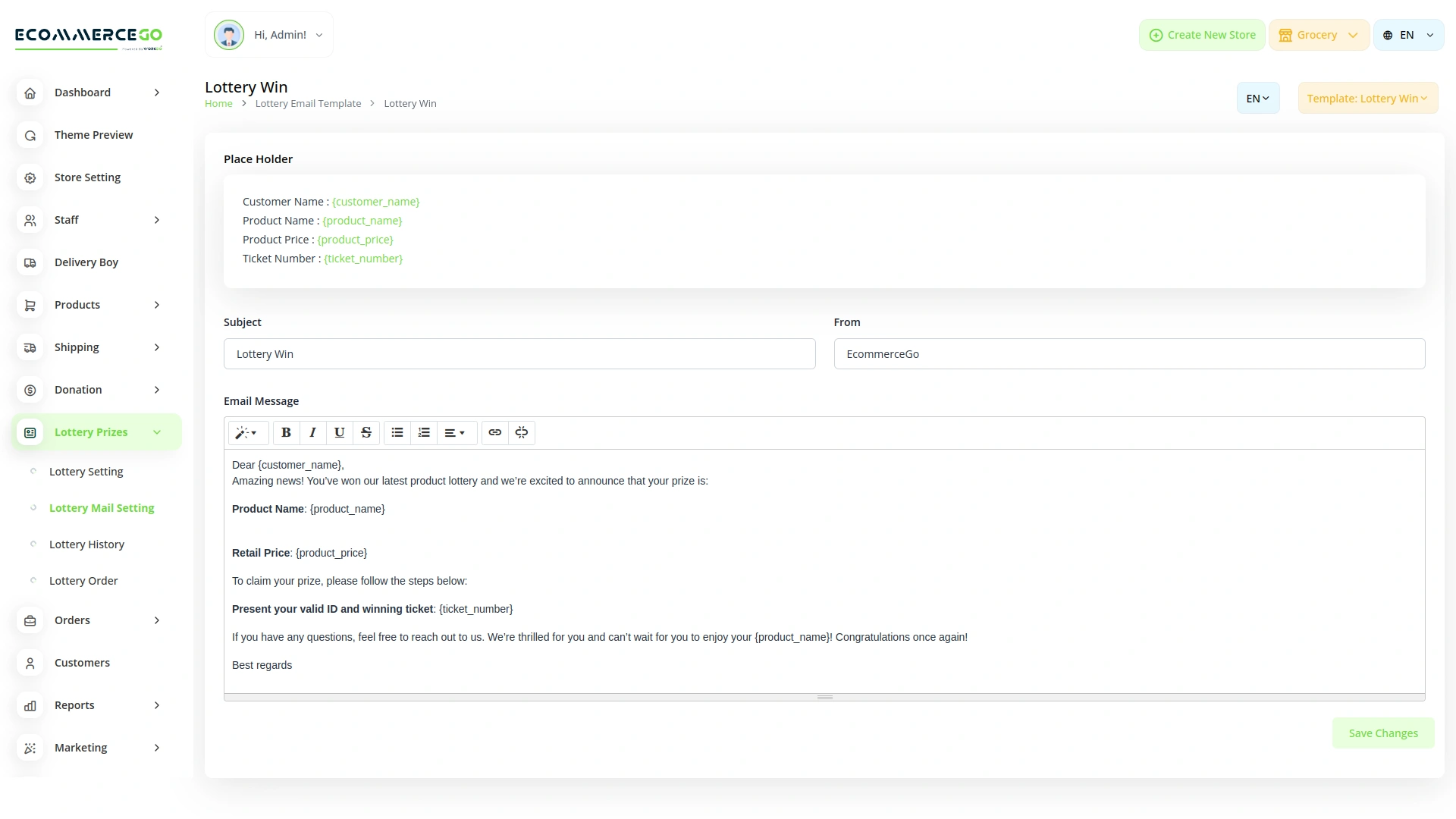Click the Create New Store button
The image size is (1456, 819).
[1202, 35]
